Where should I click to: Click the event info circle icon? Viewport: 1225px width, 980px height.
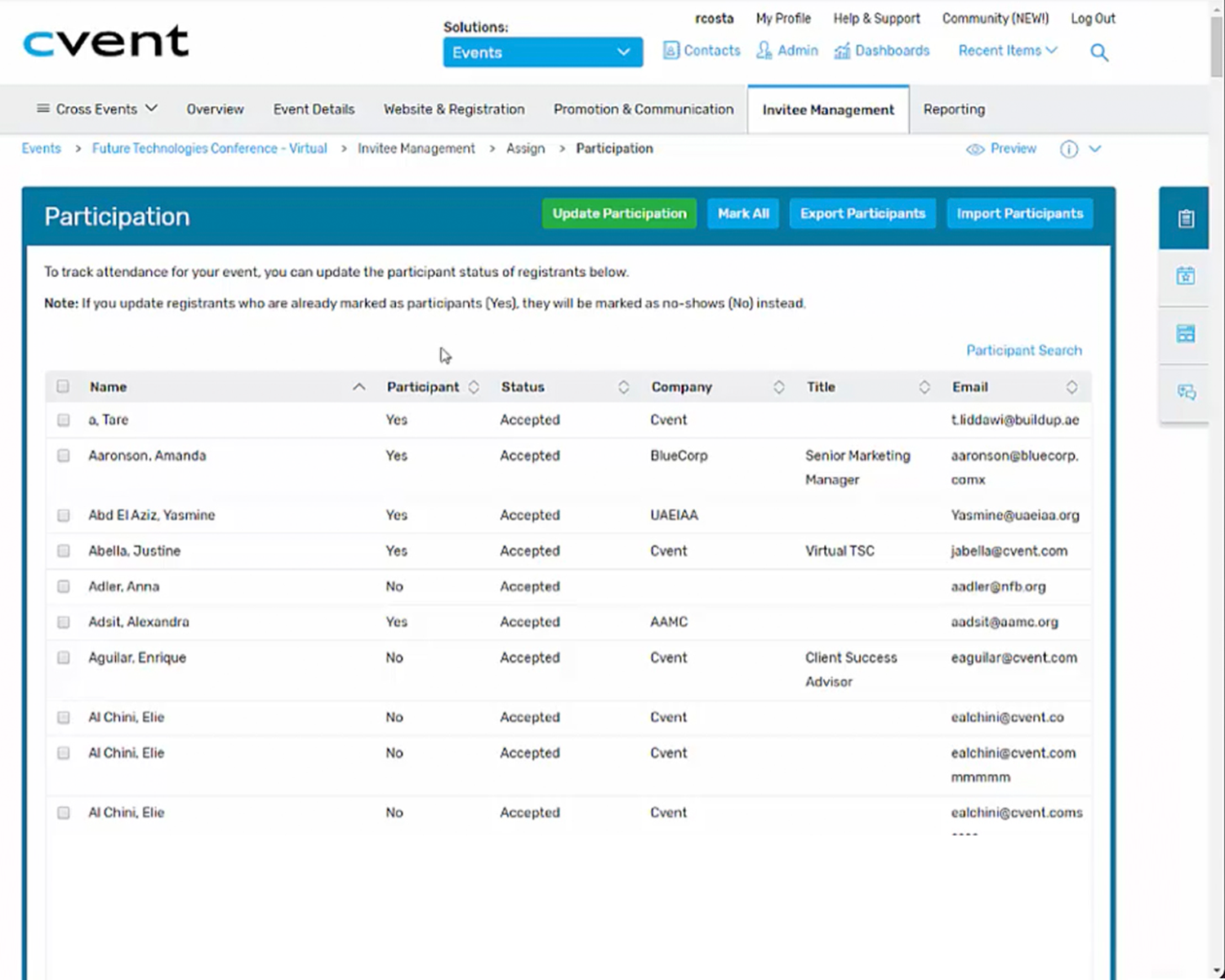tap(1068, 149)
